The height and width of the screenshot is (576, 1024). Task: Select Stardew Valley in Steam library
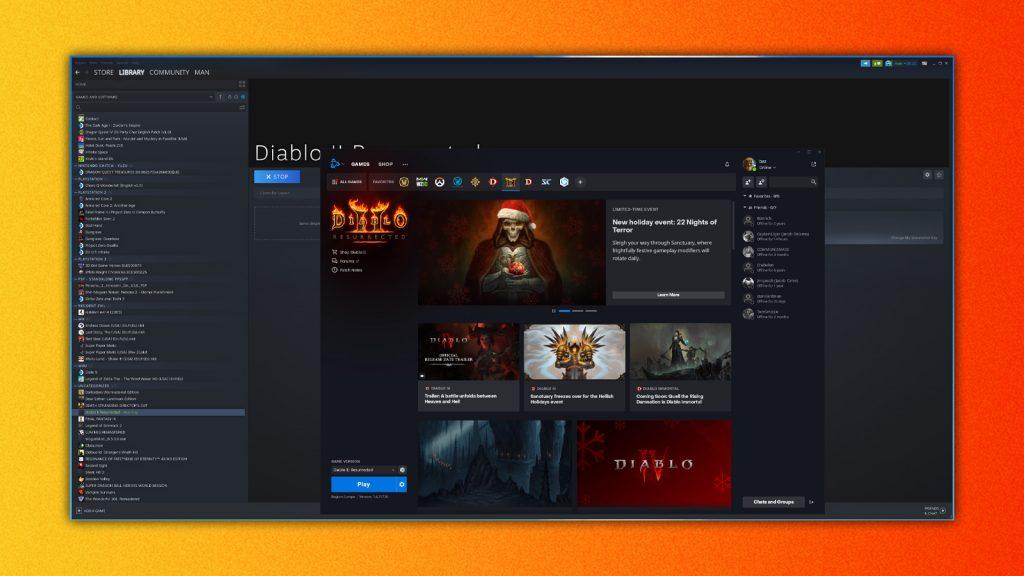(97, 479)
